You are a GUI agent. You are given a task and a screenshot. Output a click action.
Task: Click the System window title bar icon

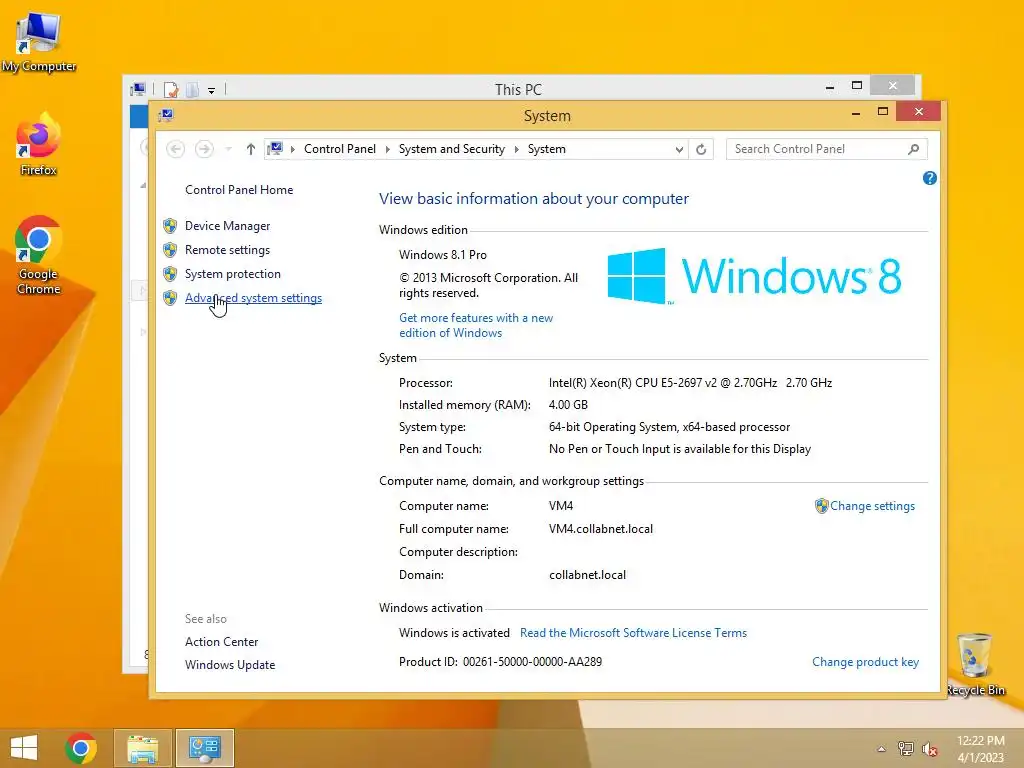point(166,116)
